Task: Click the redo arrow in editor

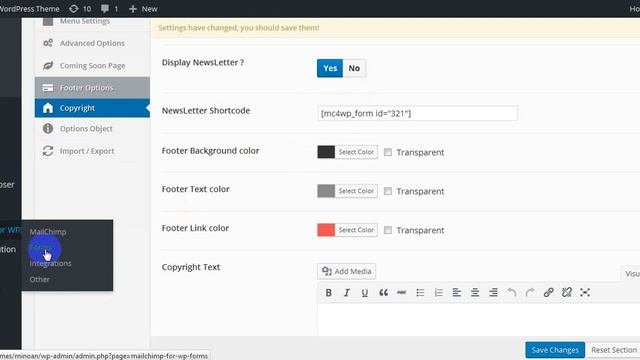Action: pyautogui.click(x=530, y=293)
